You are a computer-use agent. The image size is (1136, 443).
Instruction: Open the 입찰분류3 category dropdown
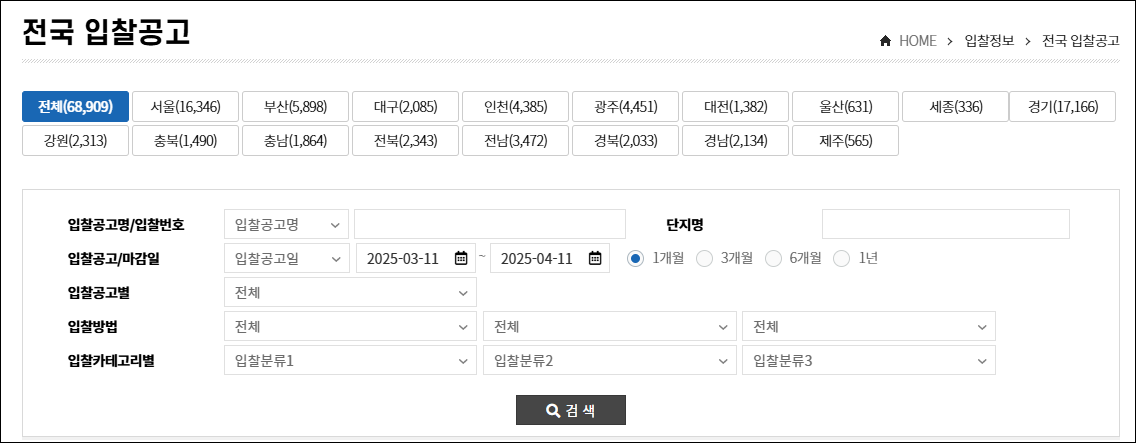point(869,360)
